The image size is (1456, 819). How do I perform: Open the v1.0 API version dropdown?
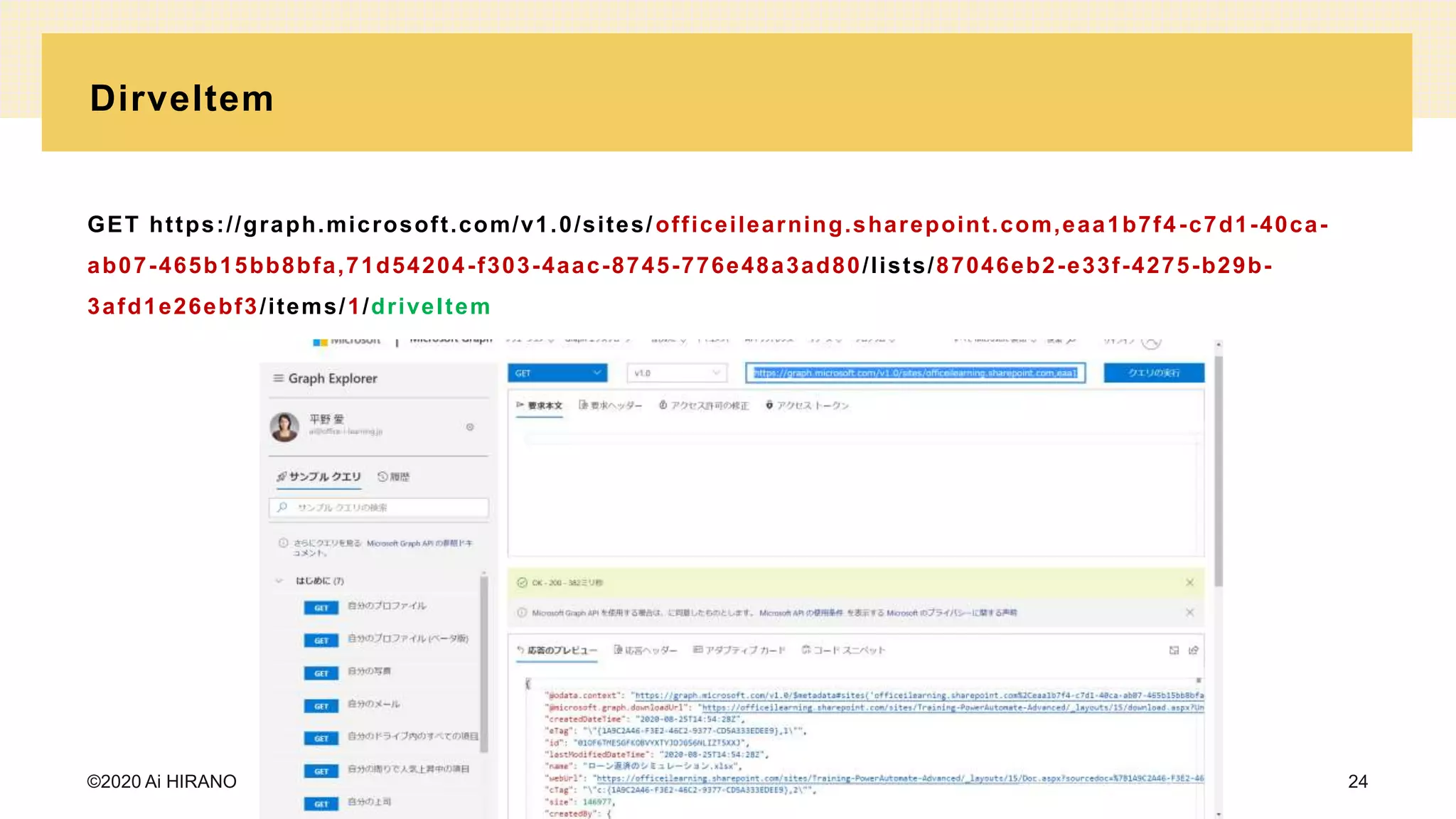(x=677, y=373)
